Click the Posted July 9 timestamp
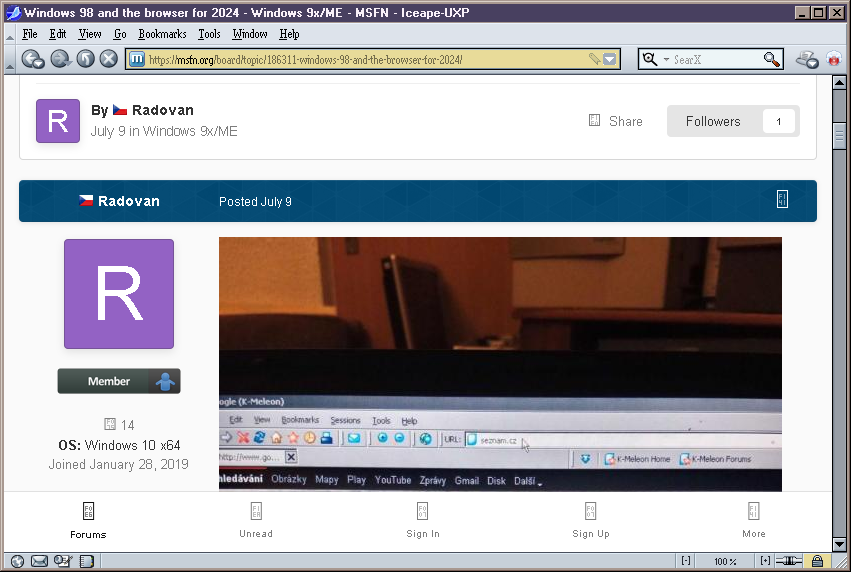 [x=255, y=202]
